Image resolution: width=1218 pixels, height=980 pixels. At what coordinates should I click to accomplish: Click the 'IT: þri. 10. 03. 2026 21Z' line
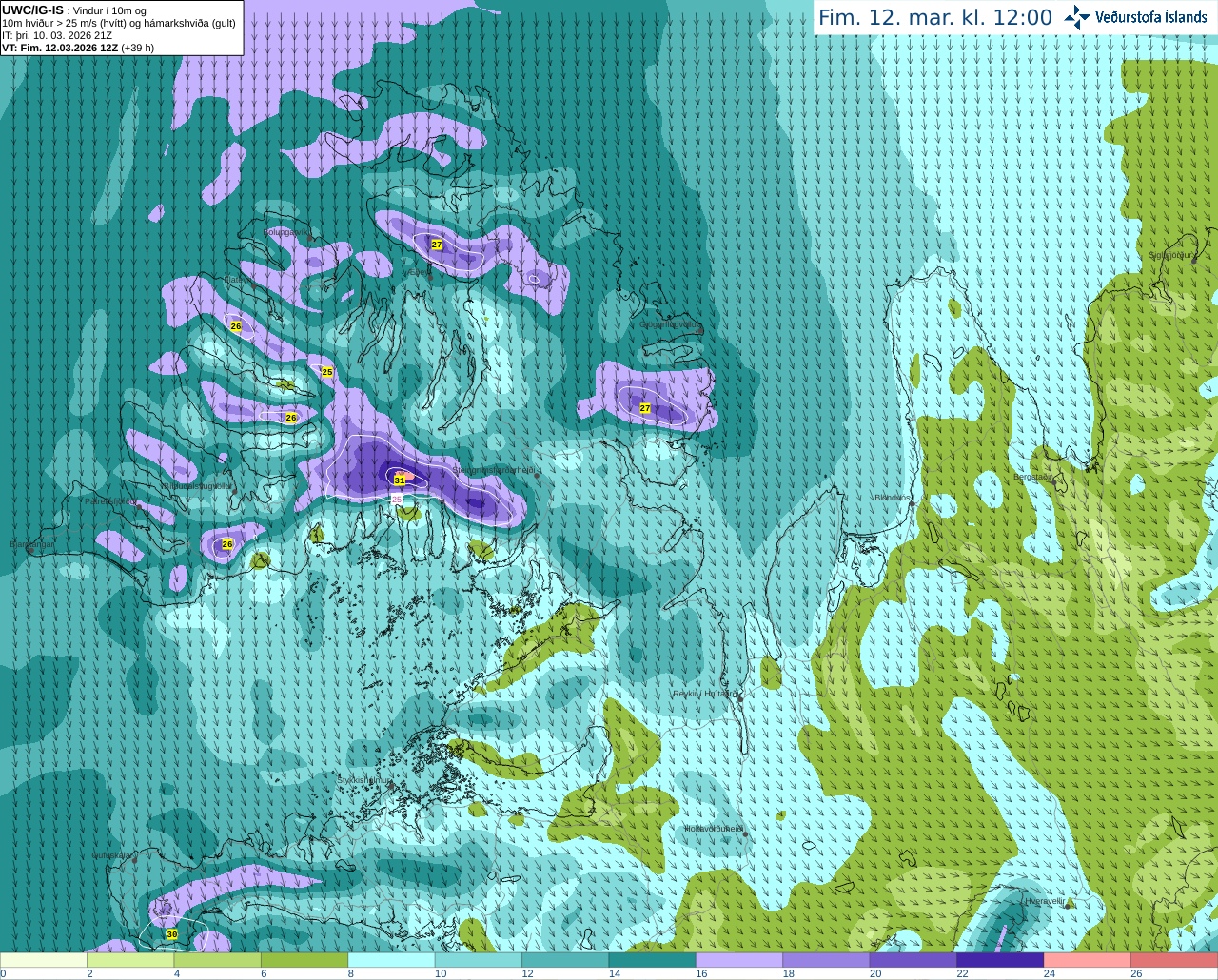coord(57,35)
